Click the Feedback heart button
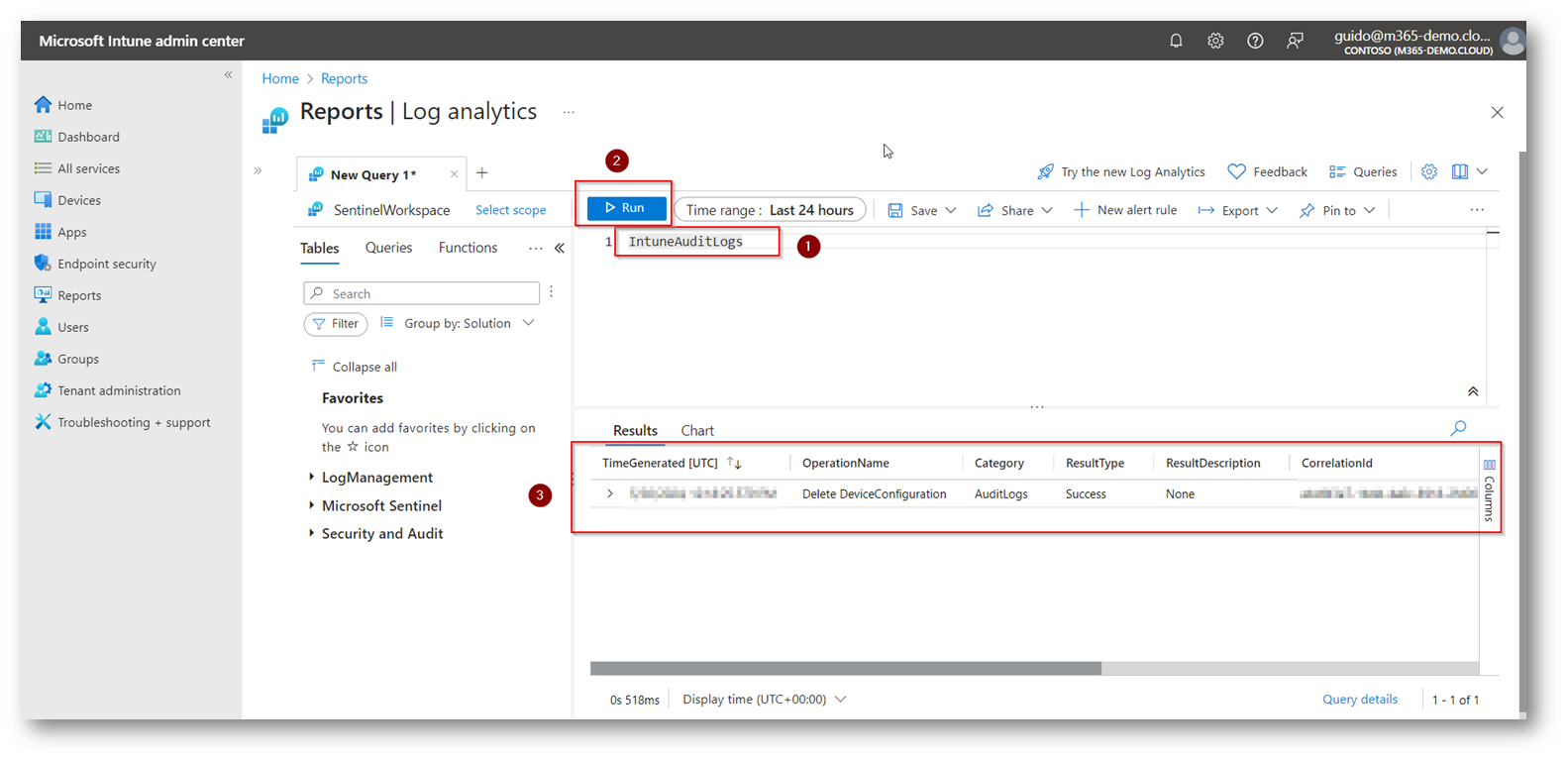 pyautogui.click(x=1267, y=171)
